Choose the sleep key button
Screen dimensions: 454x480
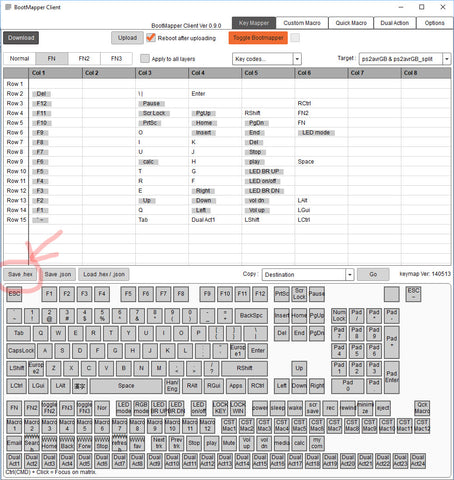coord(277,408)
